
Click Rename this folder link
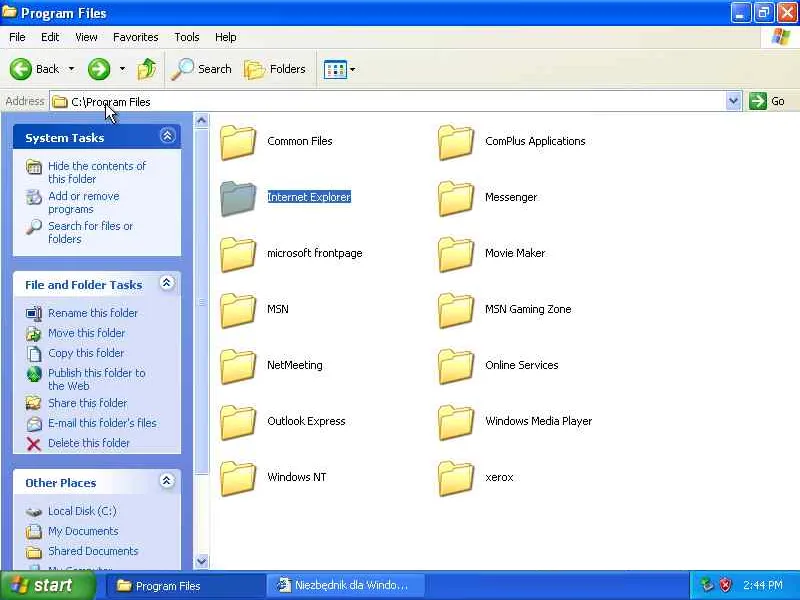[93, 313]
